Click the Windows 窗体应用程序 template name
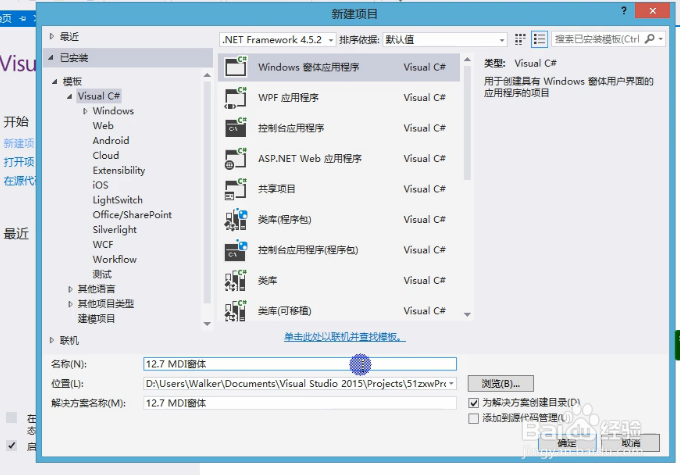Viewport: 680px width, 475px height. click(309, 67)
